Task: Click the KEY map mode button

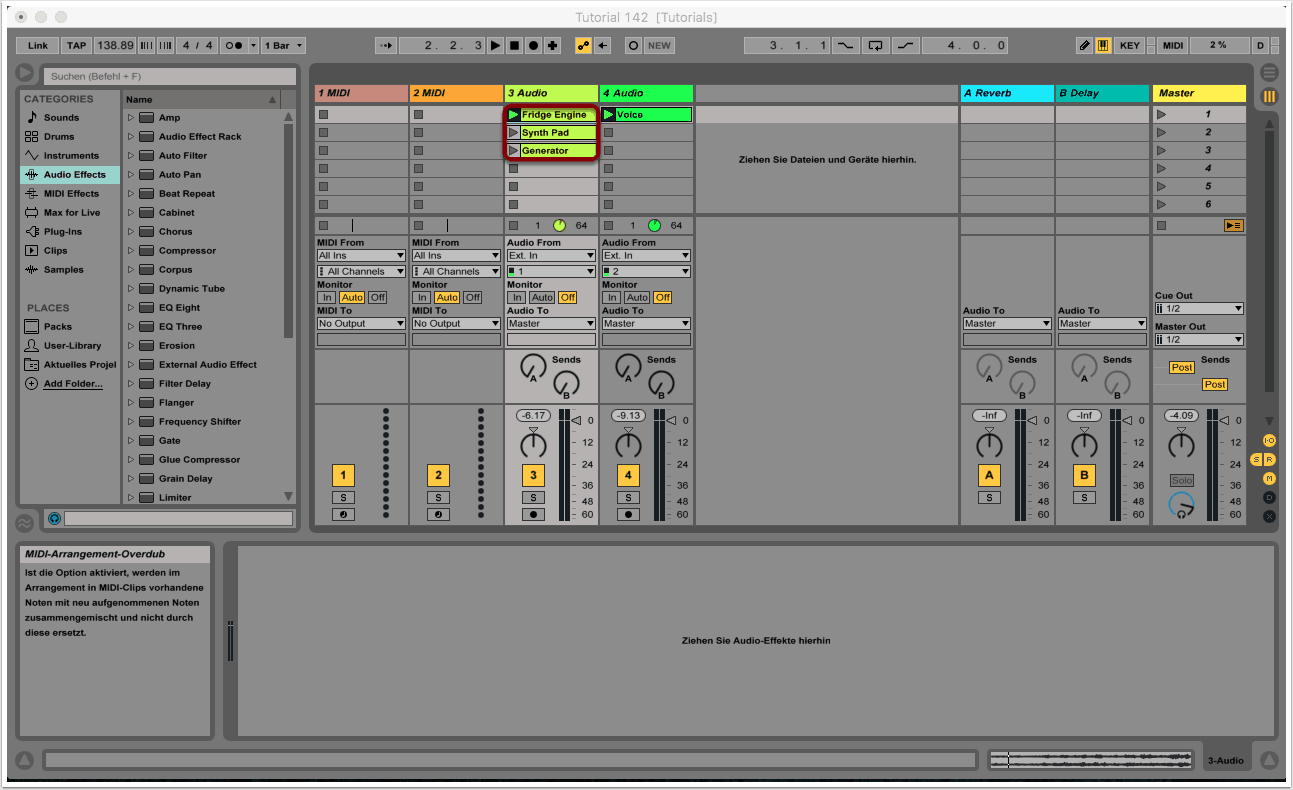Action: tap(1129, 45)
